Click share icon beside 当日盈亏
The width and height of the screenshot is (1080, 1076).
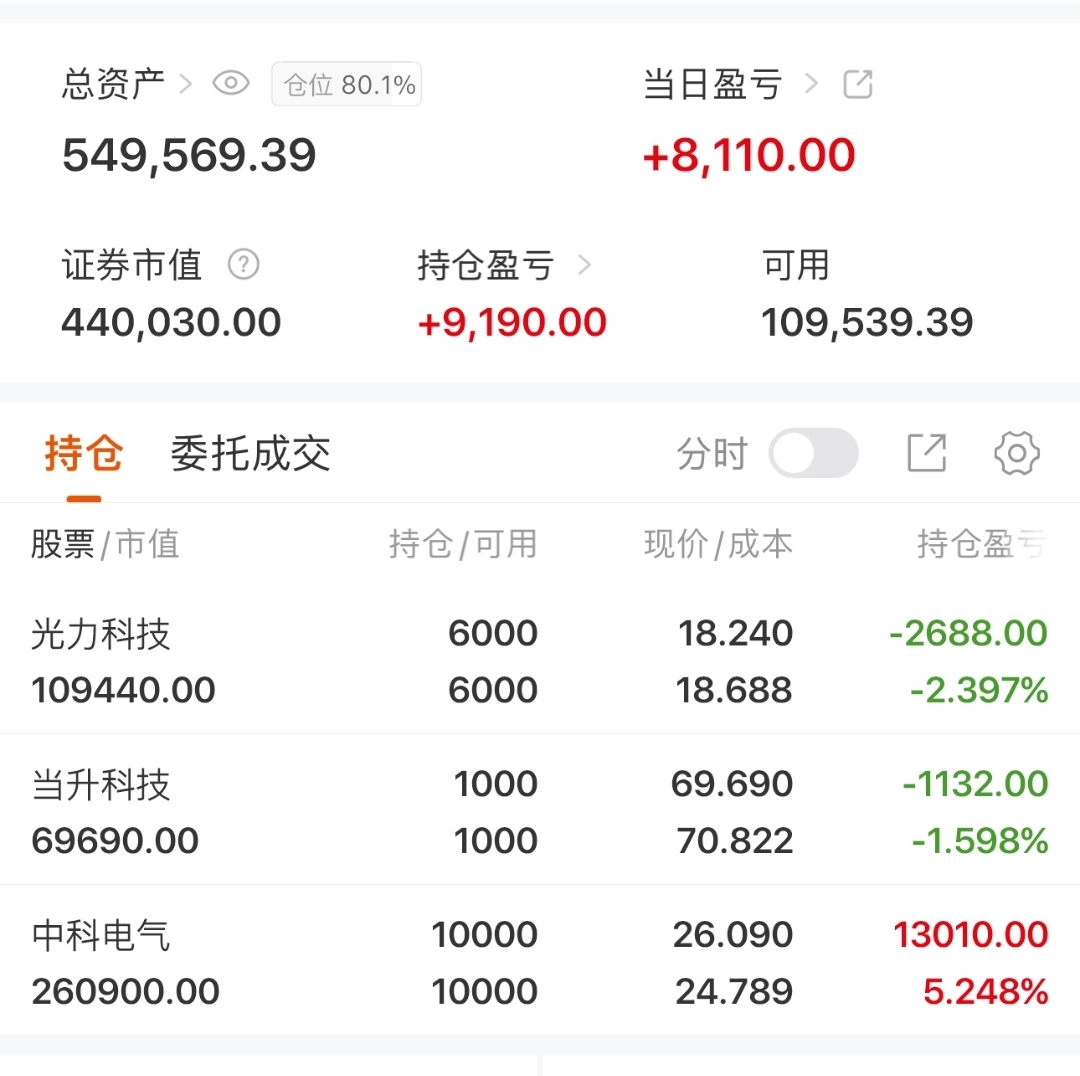[858, 85]
